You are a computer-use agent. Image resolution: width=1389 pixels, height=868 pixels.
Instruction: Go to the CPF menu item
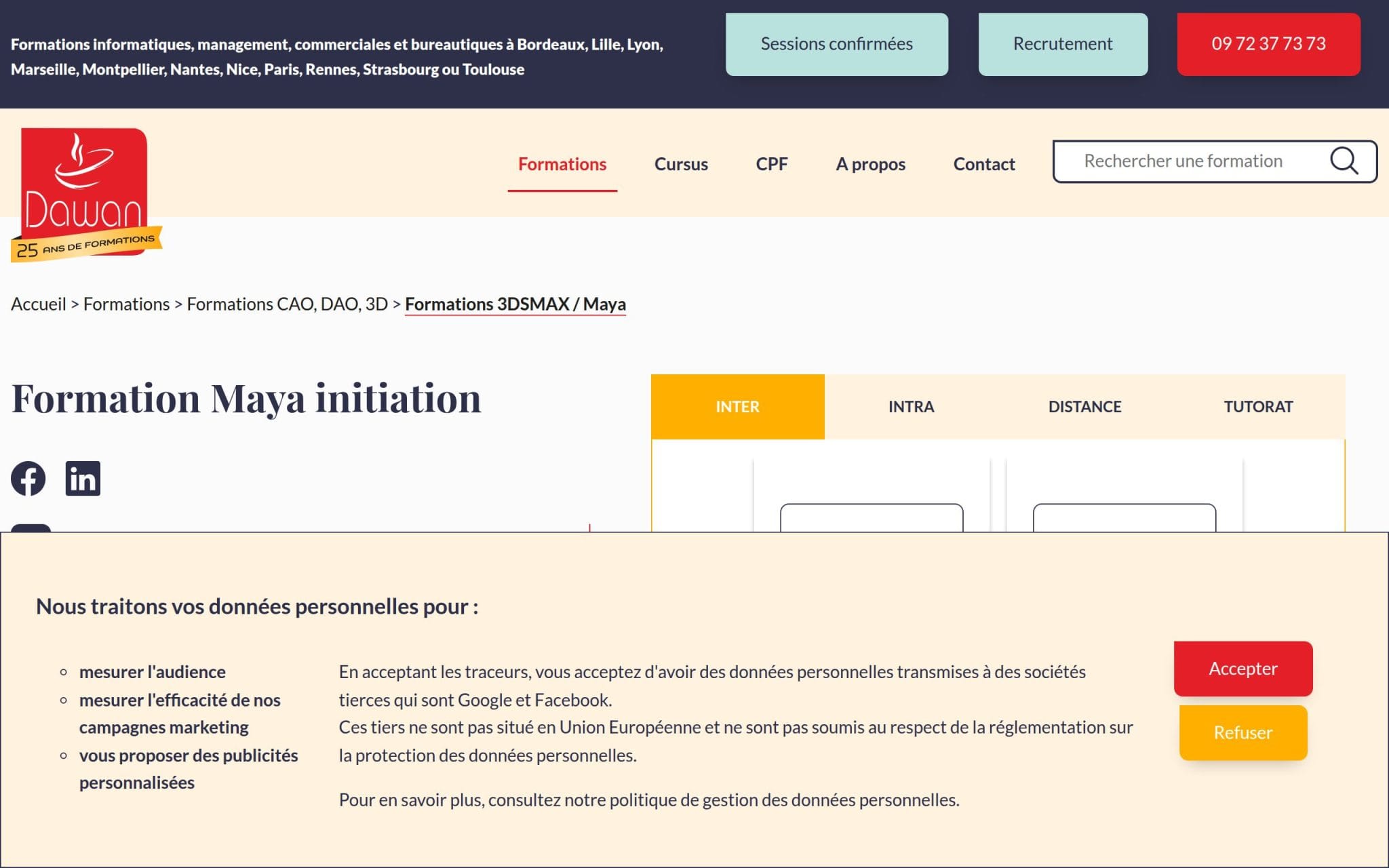coord(772,164)
